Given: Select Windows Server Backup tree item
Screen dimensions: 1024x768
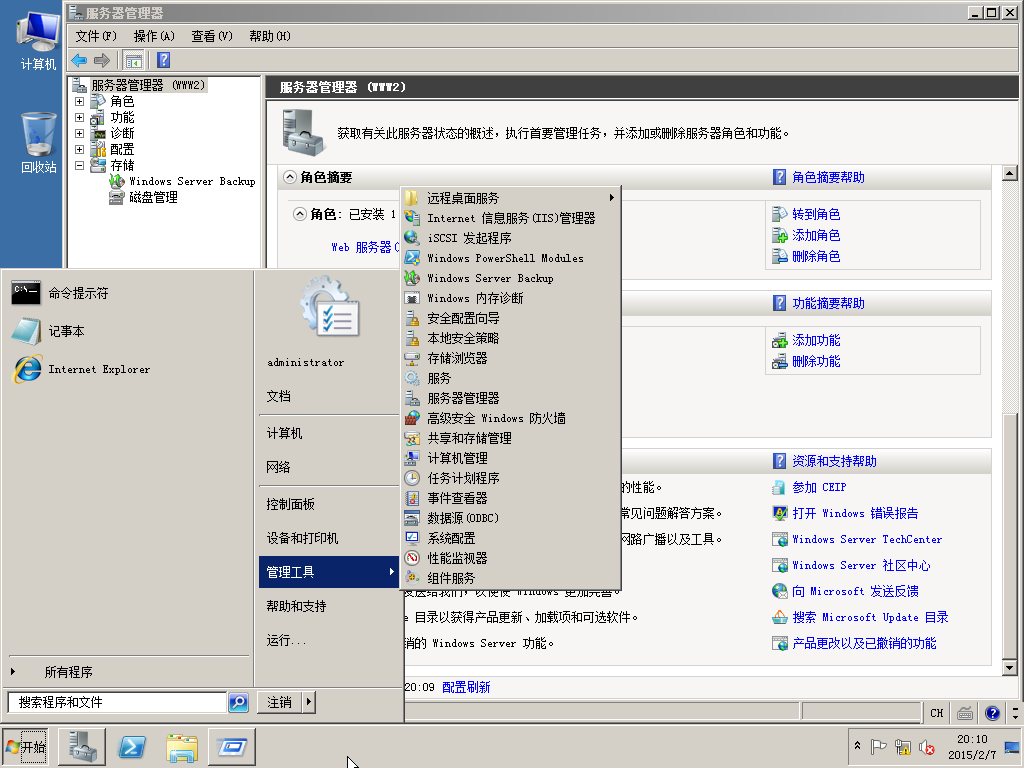Looking at the screenshot, I should (x=192, y=182).
